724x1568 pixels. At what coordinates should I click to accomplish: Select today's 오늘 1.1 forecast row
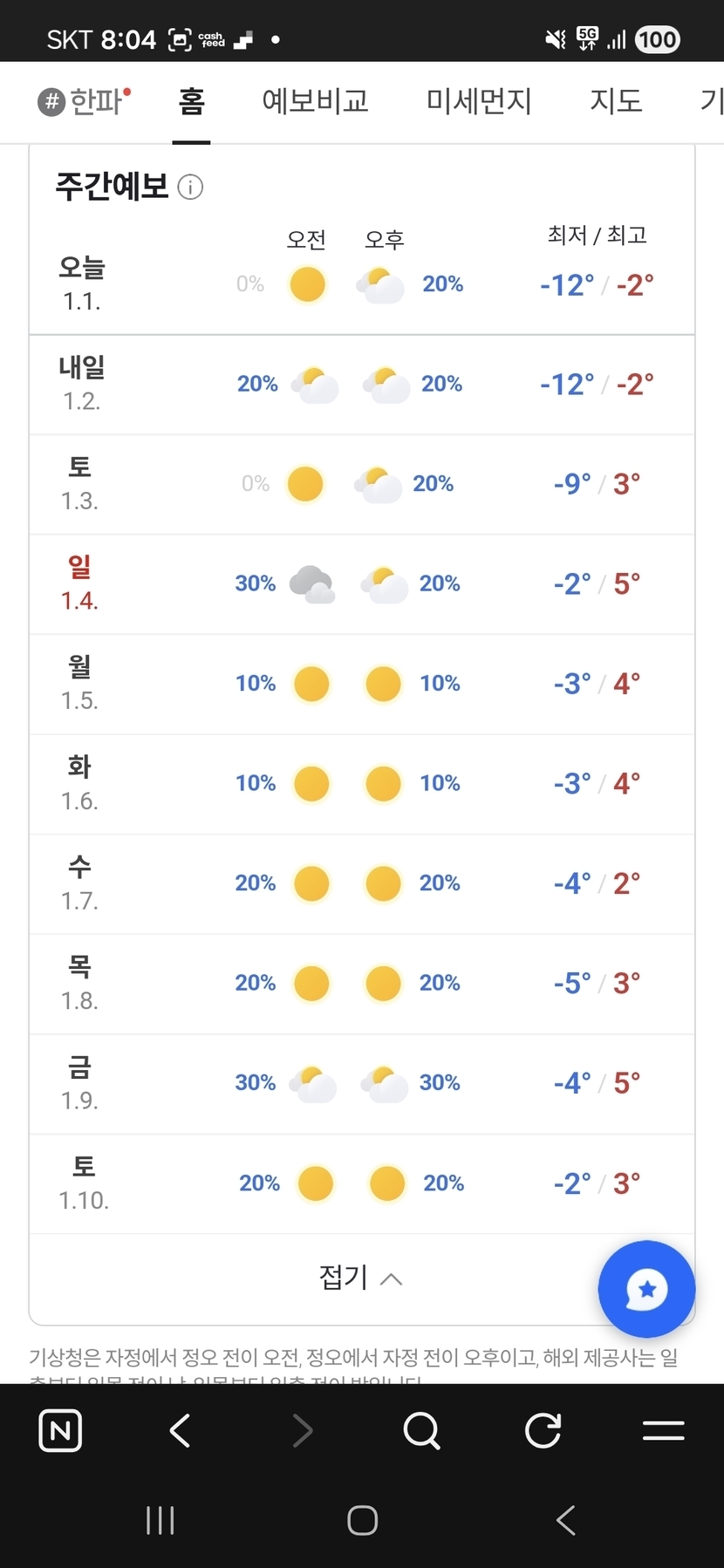pyautogui.click(x=361, y=283)
